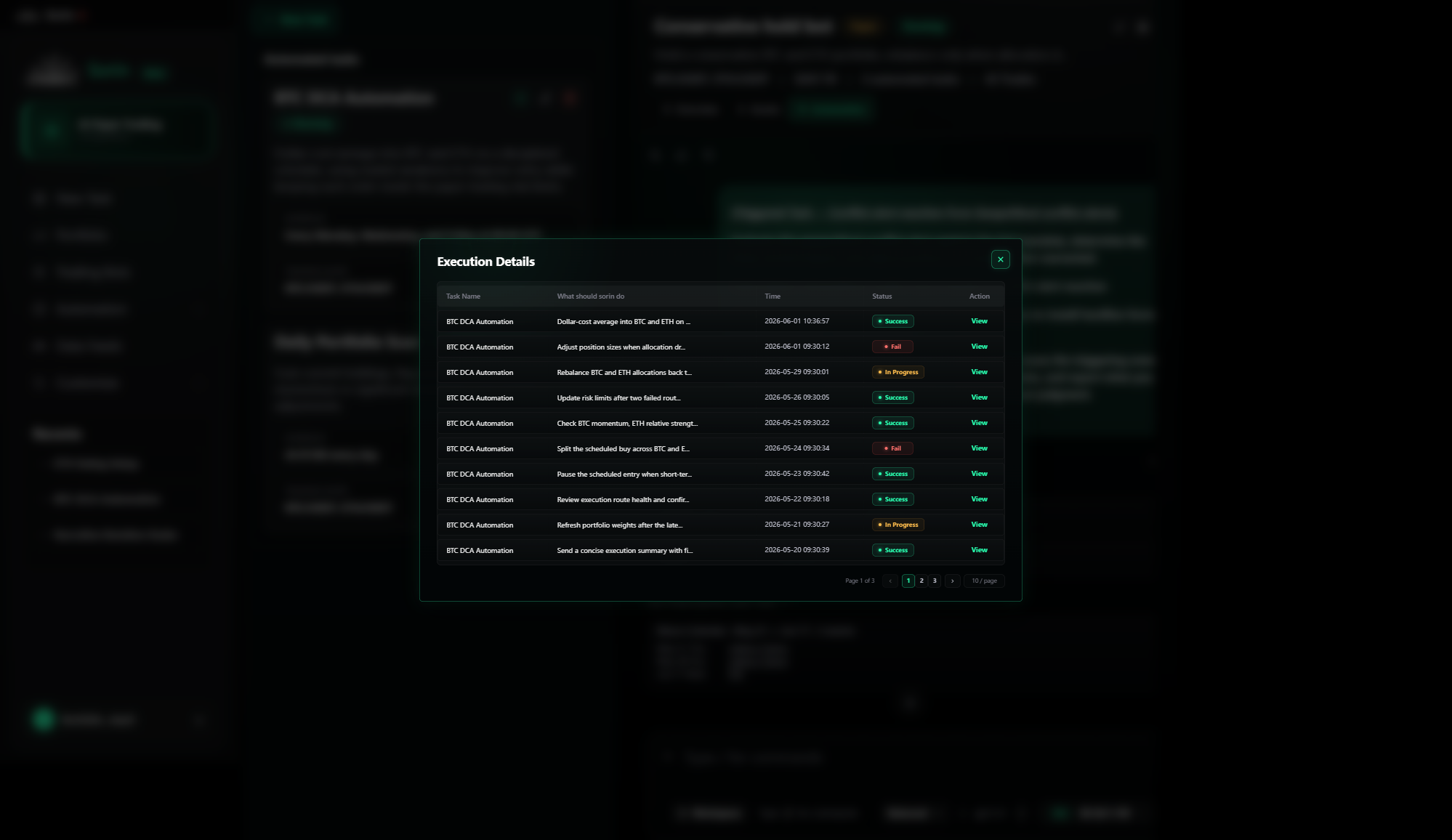Click the 'Page 1 of 3' indicator

(860, 581)
